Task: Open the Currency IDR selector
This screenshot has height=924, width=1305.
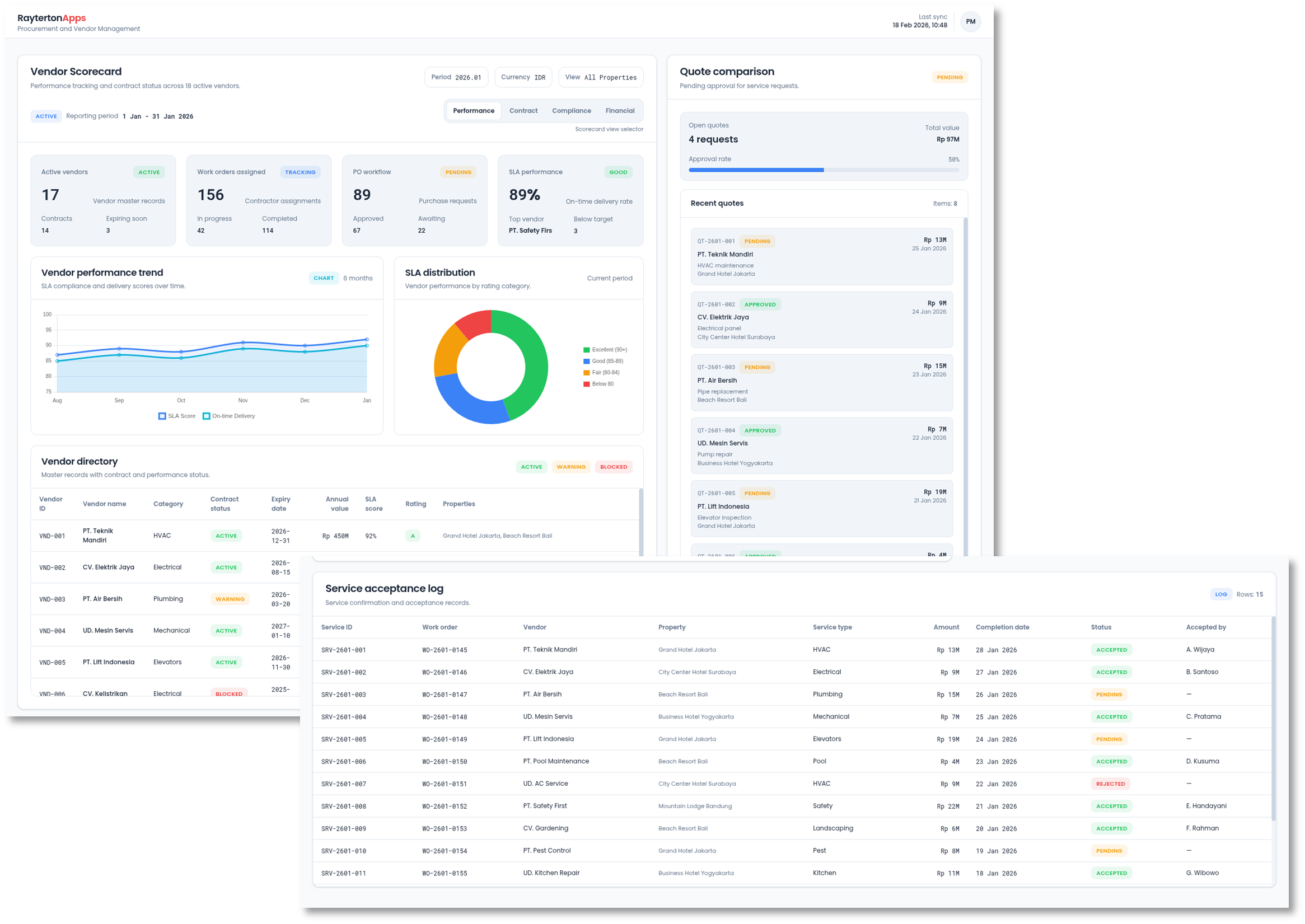Action: coord(523,77)
